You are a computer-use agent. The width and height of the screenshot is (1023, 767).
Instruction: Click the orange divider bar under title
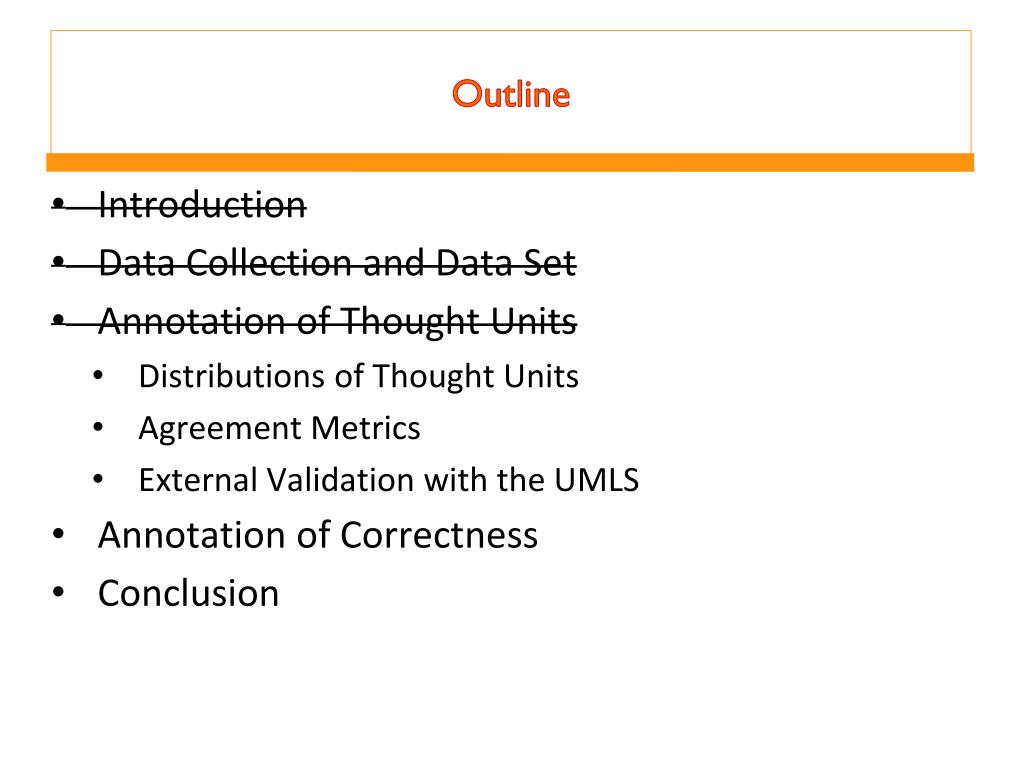[x=510, y=162]
